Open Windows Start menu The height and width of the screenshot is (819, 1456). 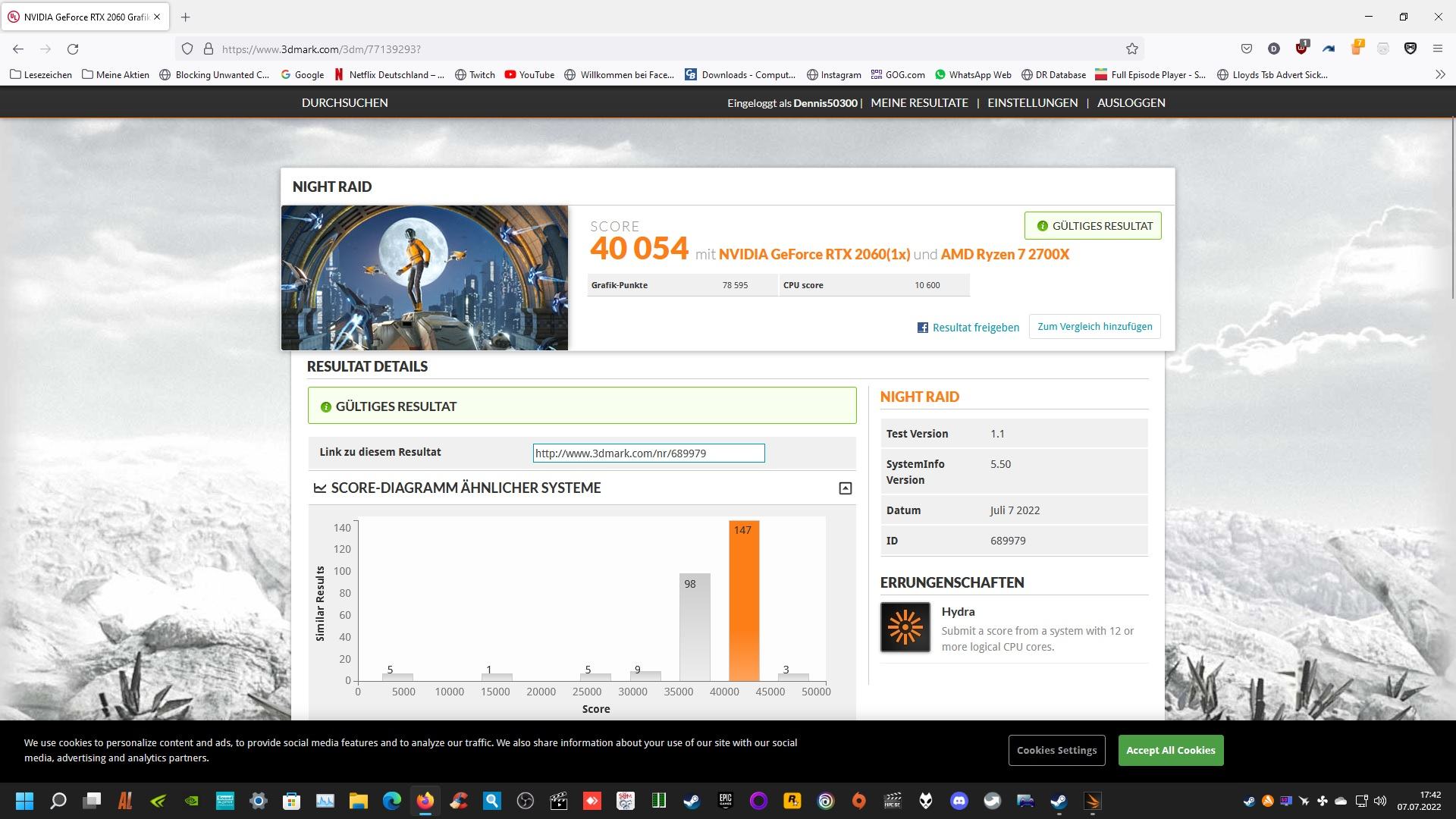(x=24, y=801)
